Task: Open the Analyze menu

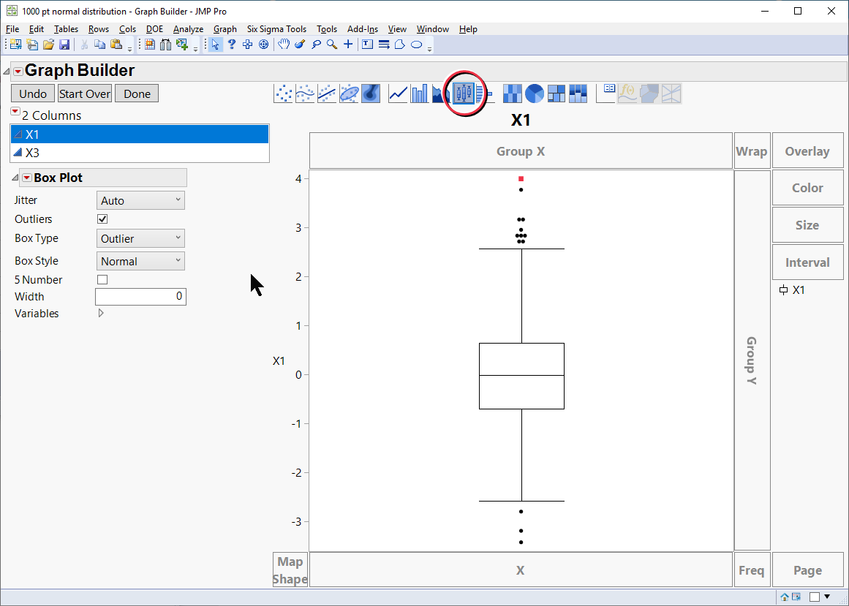Action: 188,29
